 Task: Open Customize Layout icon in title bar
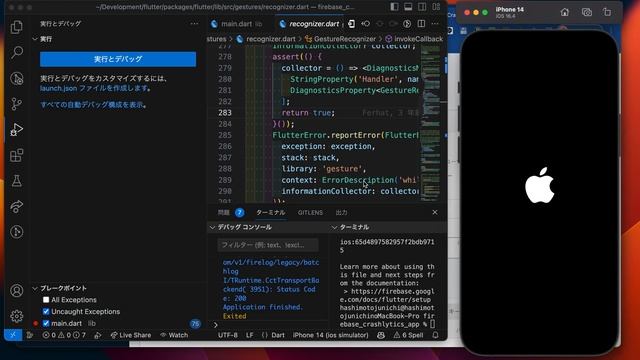[436, 7]
